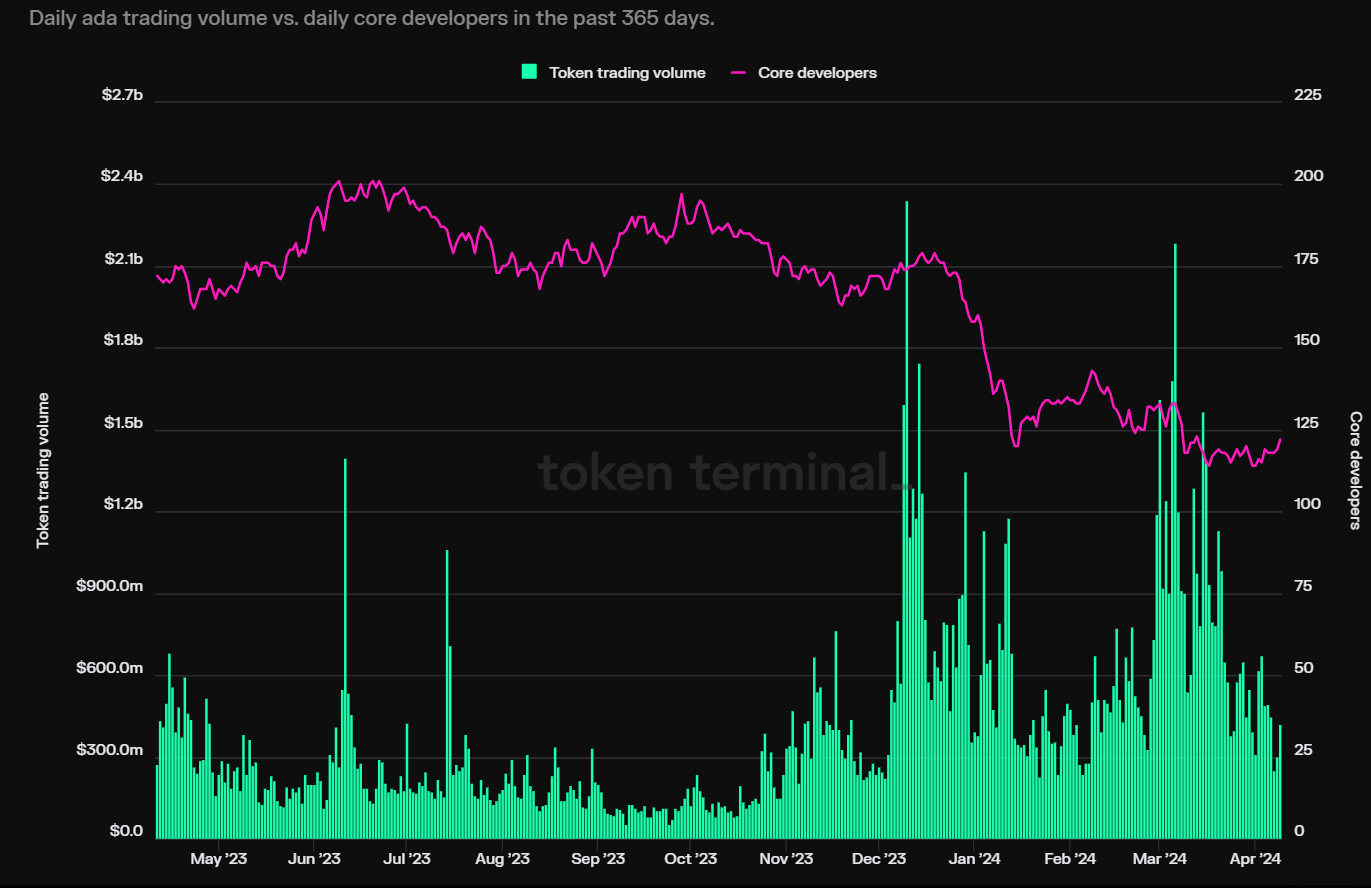Screen dimensions: 1371x888
Task: Click the chart title about daily ada trading volume
Action: 372,19
